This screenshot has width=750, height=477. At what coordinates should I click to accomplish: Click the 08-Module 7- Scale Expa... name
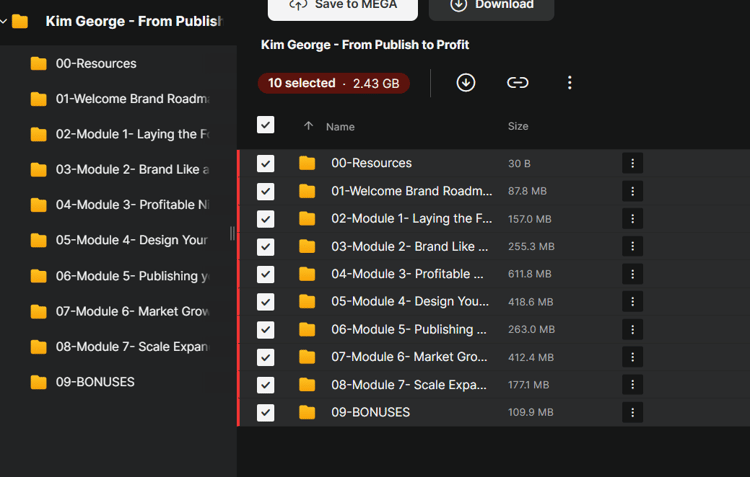(409, 385)
